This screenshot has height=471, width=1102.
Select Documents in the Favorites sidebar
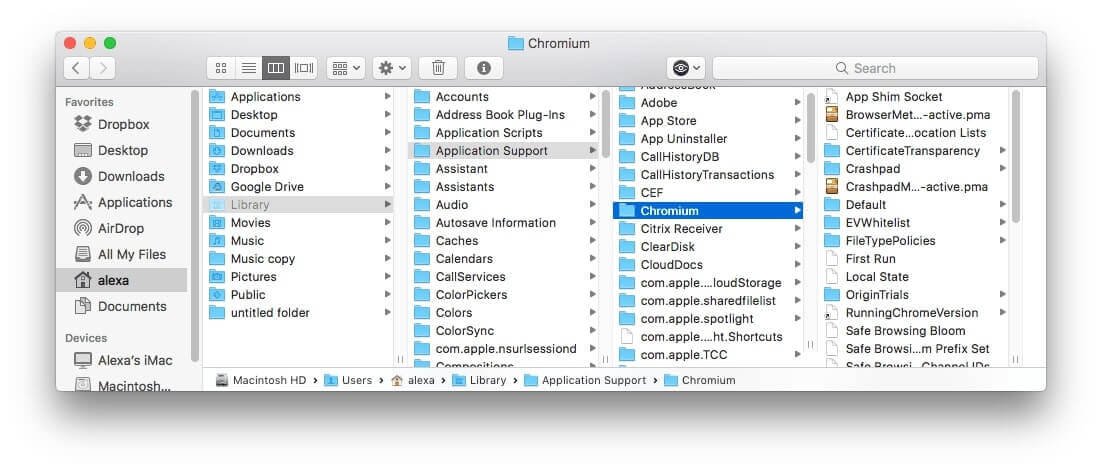click(x=123, y=307)
